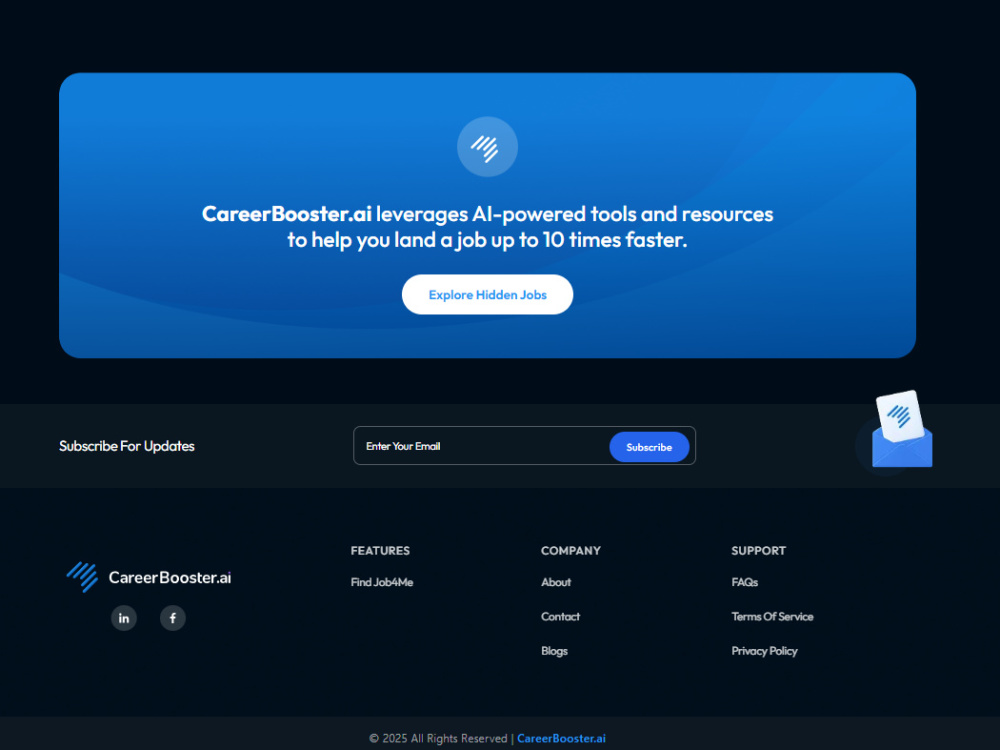Click the Subscribe button
Image resolution: width=1000 pixels, height=750 pixels.
[649, 447]
